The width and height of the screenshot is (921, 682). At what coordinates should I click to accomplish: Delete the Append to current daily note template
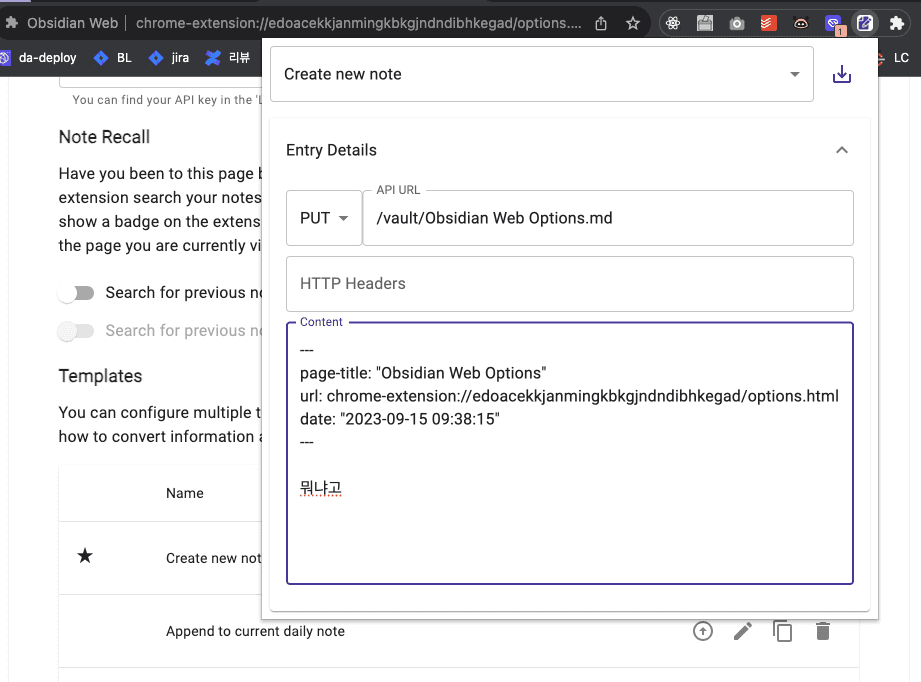[823, 631]
